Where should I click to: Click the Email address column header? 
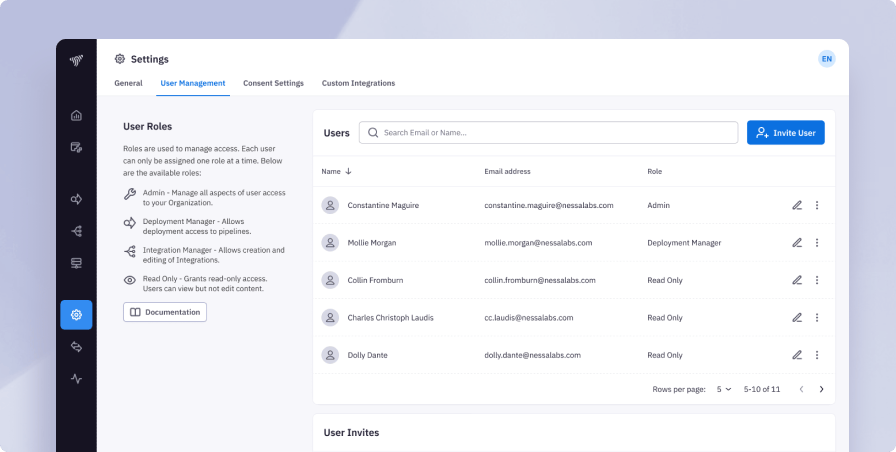(507, 171)
